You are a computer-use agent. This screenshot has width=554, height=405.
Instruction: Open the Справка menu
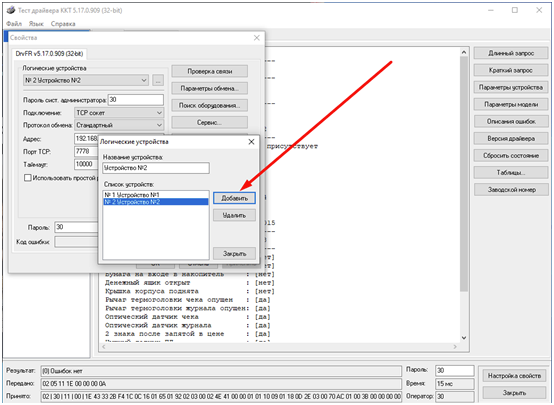pyautogui.click(x=63, y=24)
